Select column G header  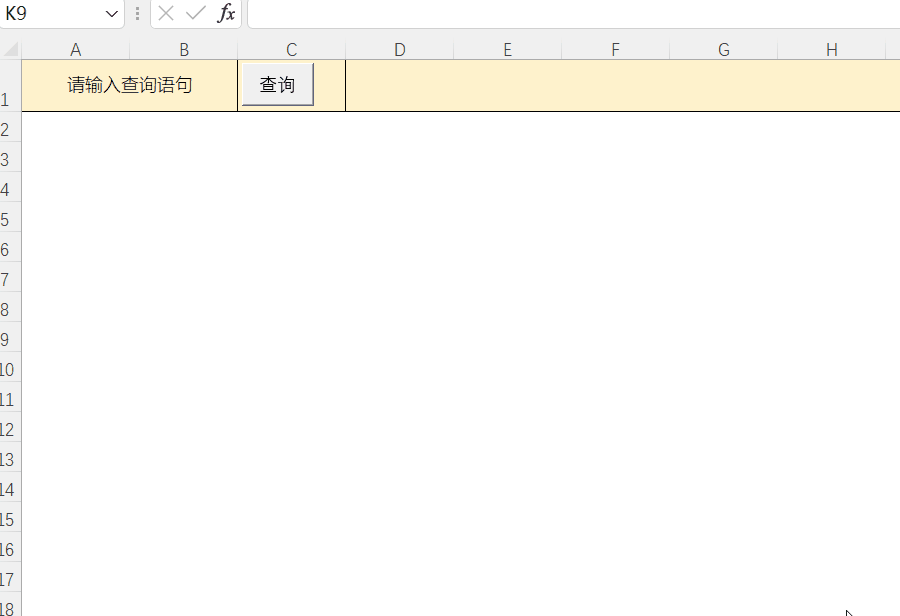[723, 50]
